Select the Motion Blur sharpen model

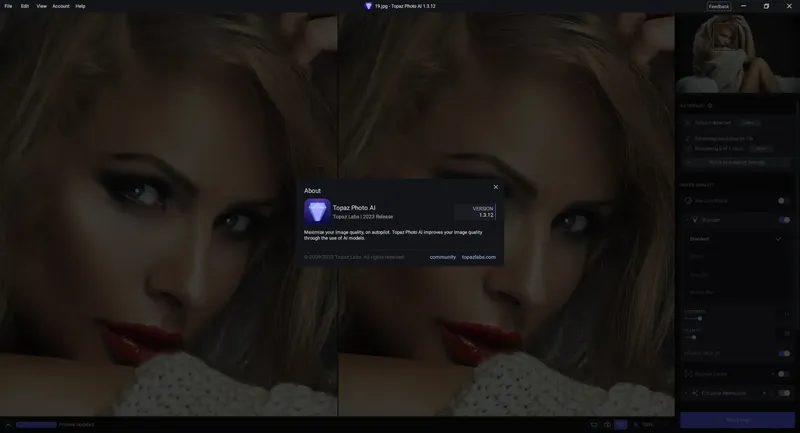(735, 293)
